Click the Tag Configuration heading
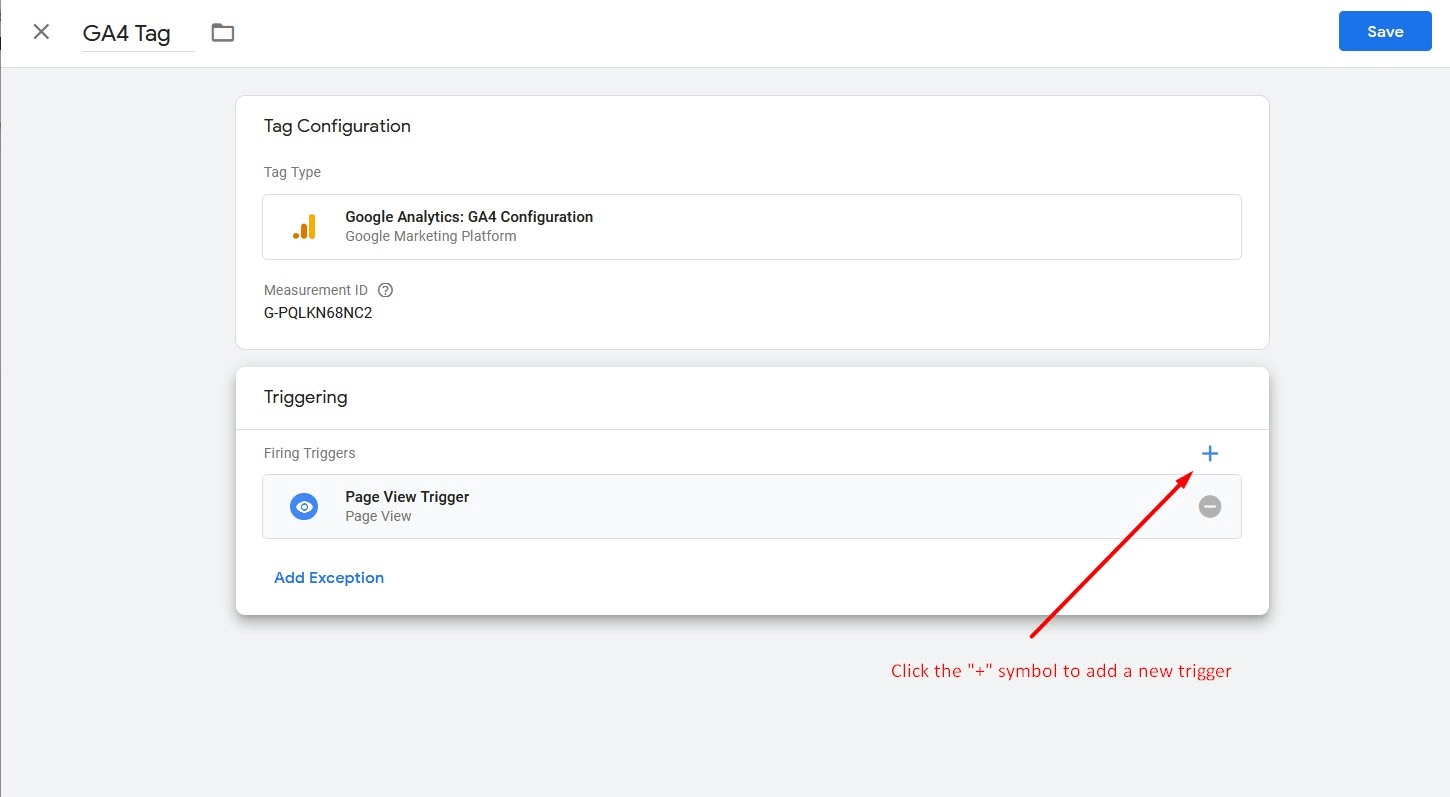The height and width of the screenshot is (797, 1450). point(337,126)
